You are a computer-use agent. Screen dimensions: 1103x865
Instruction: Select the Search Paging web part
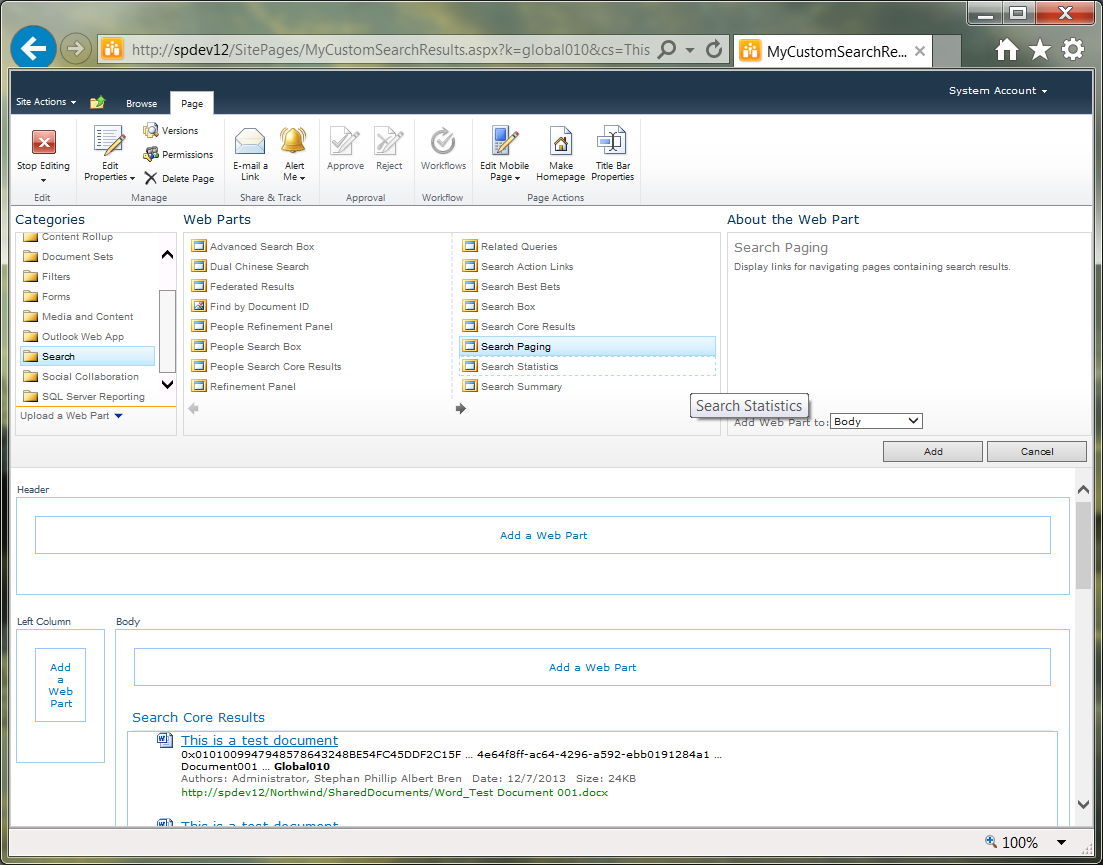pos(587,346)
